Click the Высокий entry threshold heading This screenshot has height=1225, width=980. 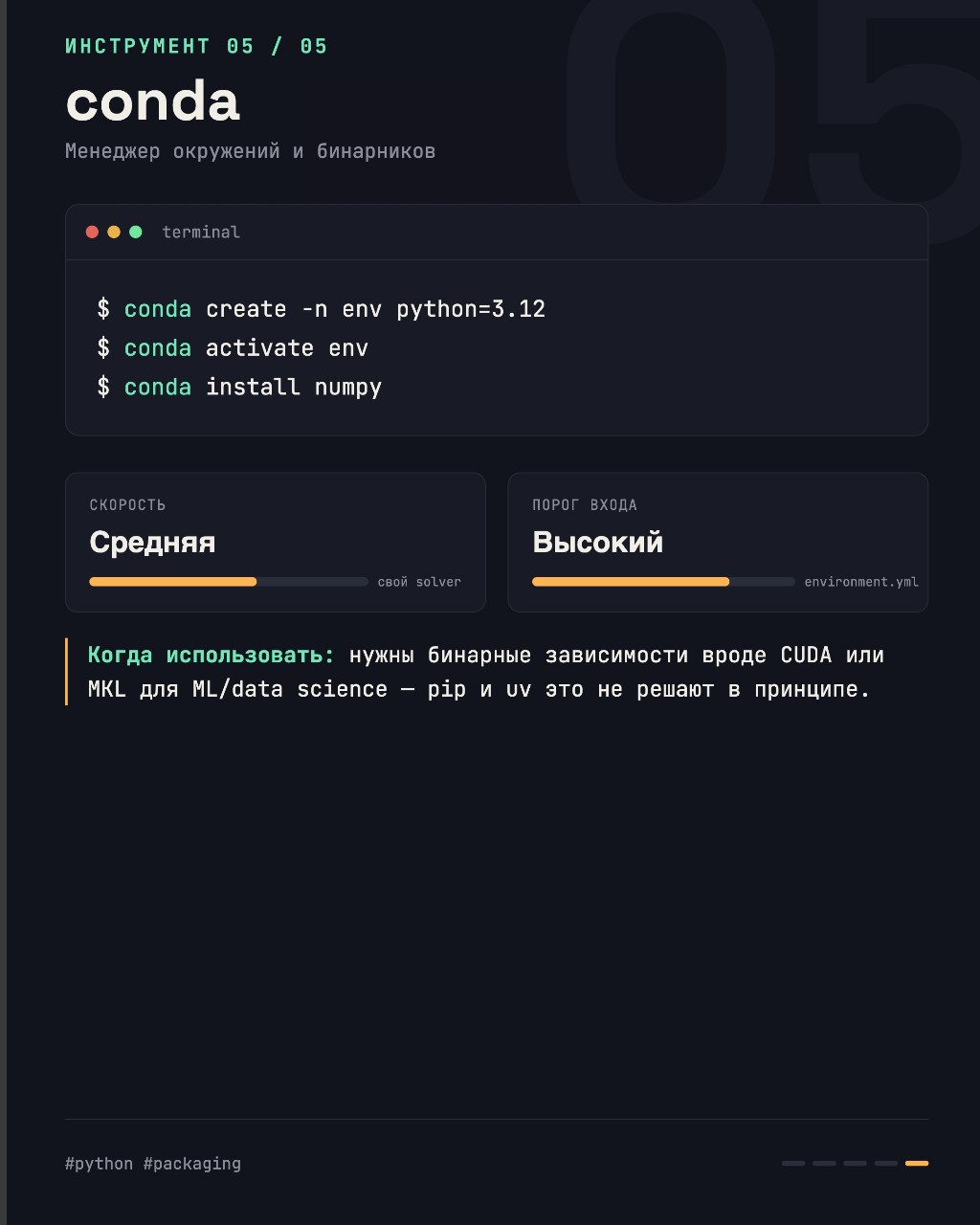click(598, 542)
